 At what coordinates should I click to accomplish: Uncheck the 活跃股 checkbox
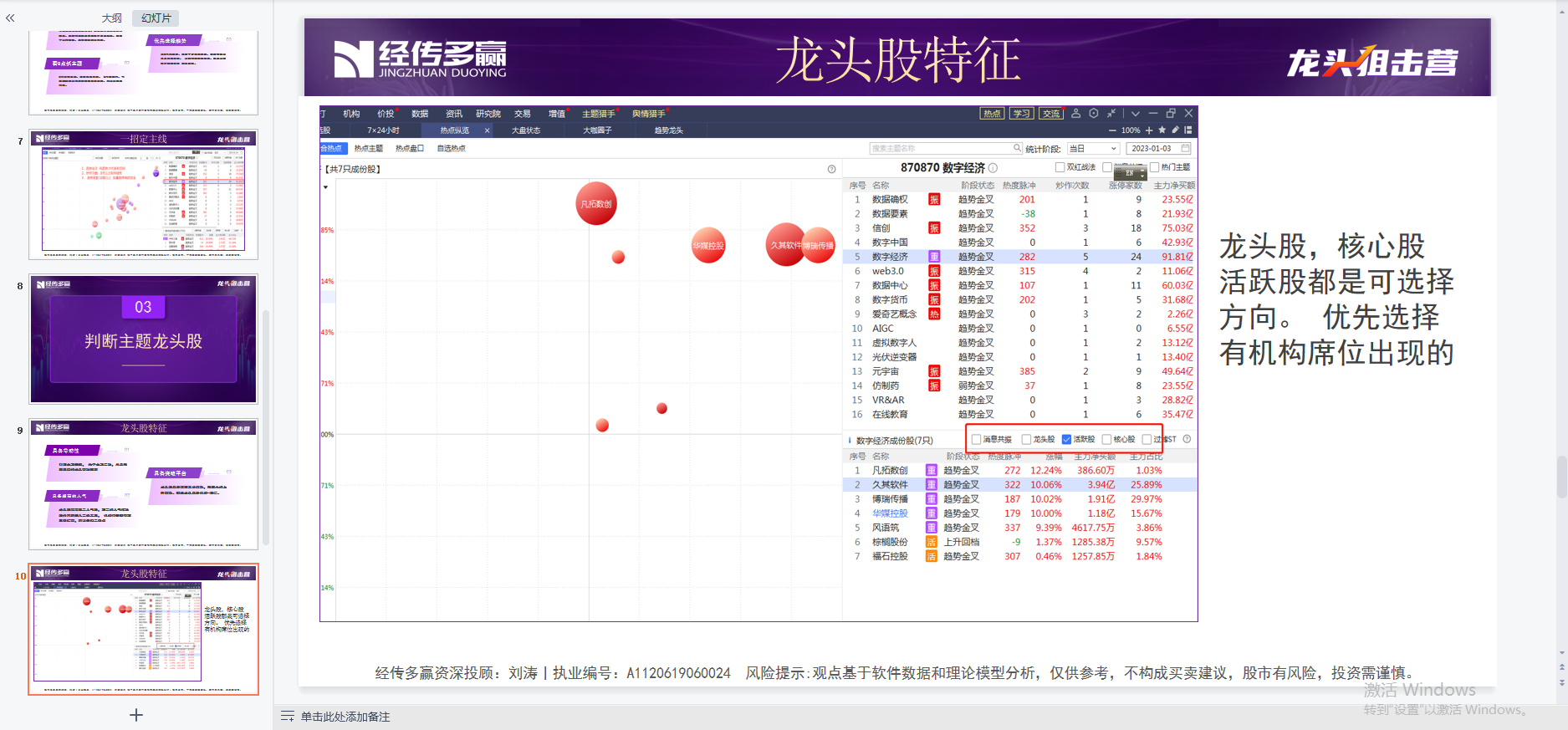pyautogui.click(x=1066, y=439)
